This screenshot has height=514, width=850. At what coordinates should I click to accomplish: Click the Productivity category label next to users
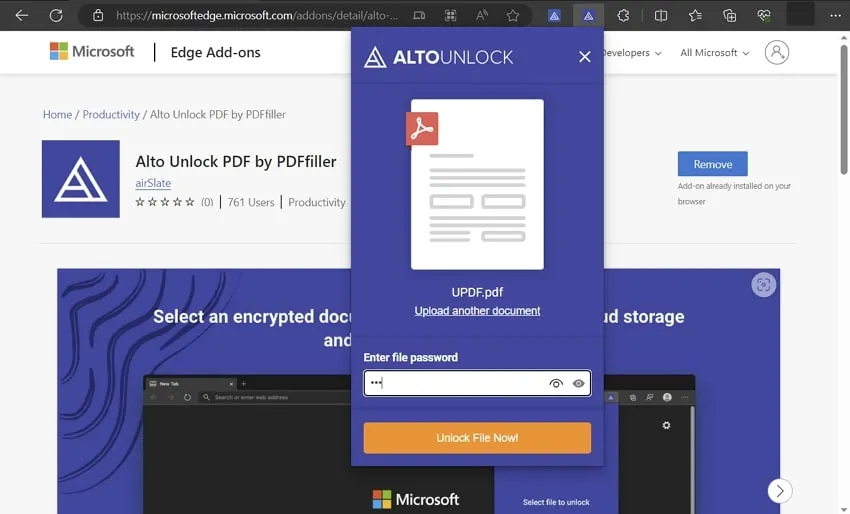point(317,202)
